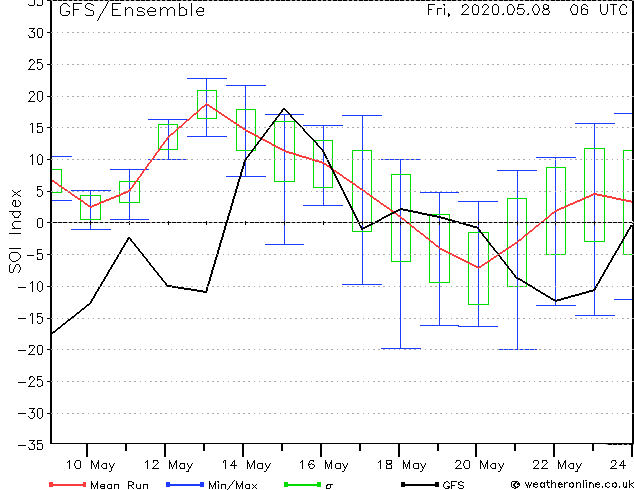Image resolution: width=634 pixels, height=490 pixels.
Task: Click the black GFS legend line
Action: [420, 484]
